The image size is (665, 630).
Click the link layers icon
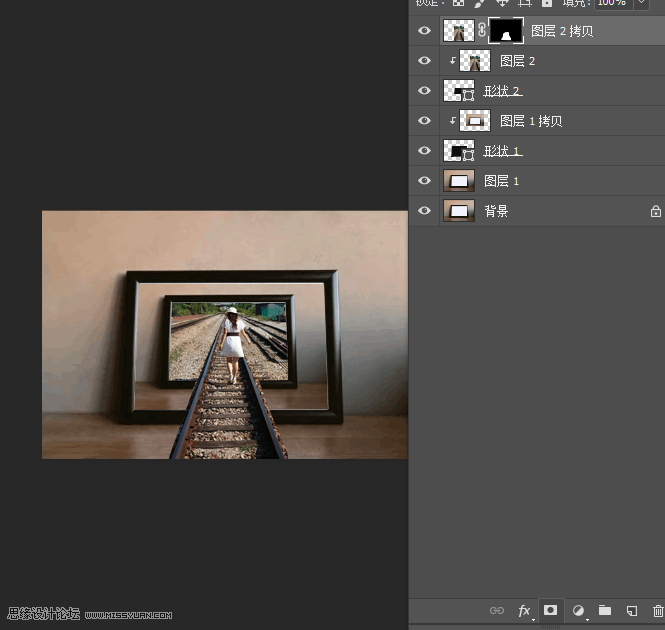[x=497, y=610]
